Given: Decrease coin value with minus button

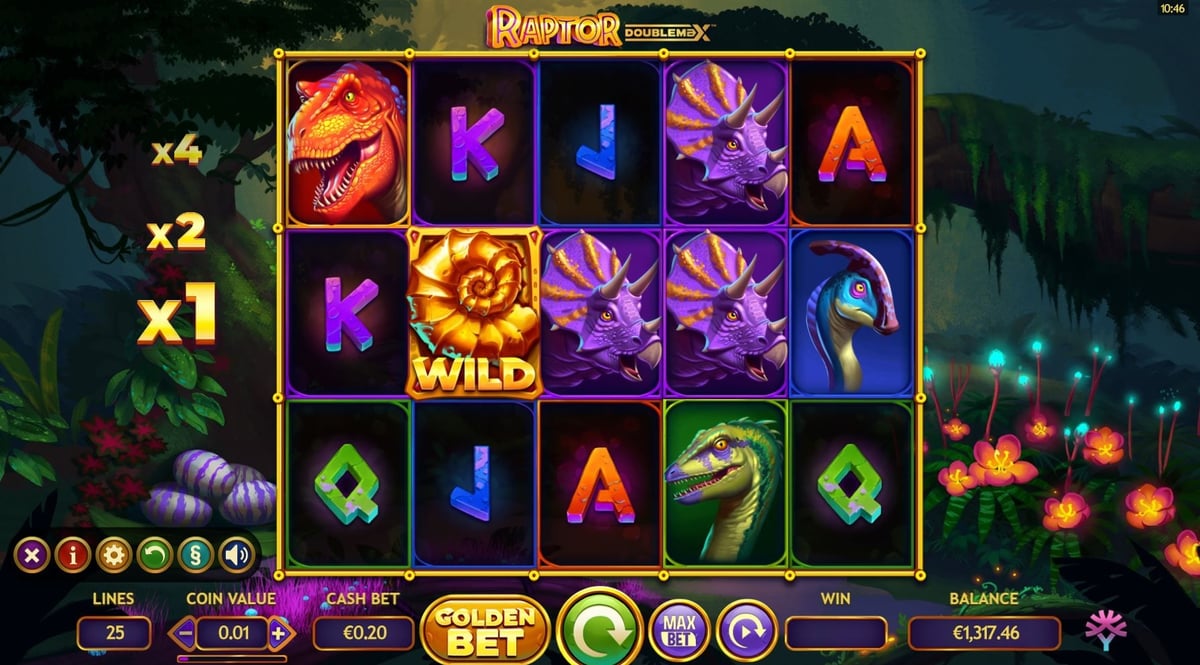Looking at the screenshot, I should [x=186, y=632].
